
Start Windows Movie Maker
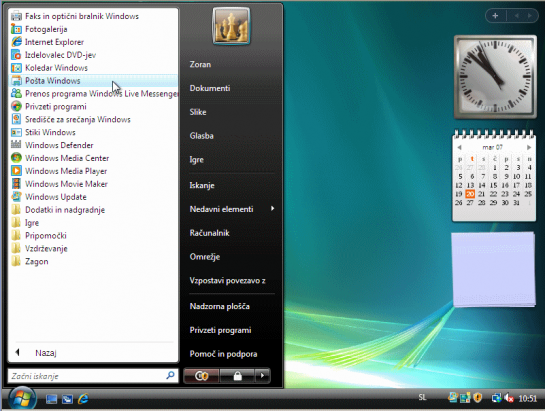click(66, 184)
